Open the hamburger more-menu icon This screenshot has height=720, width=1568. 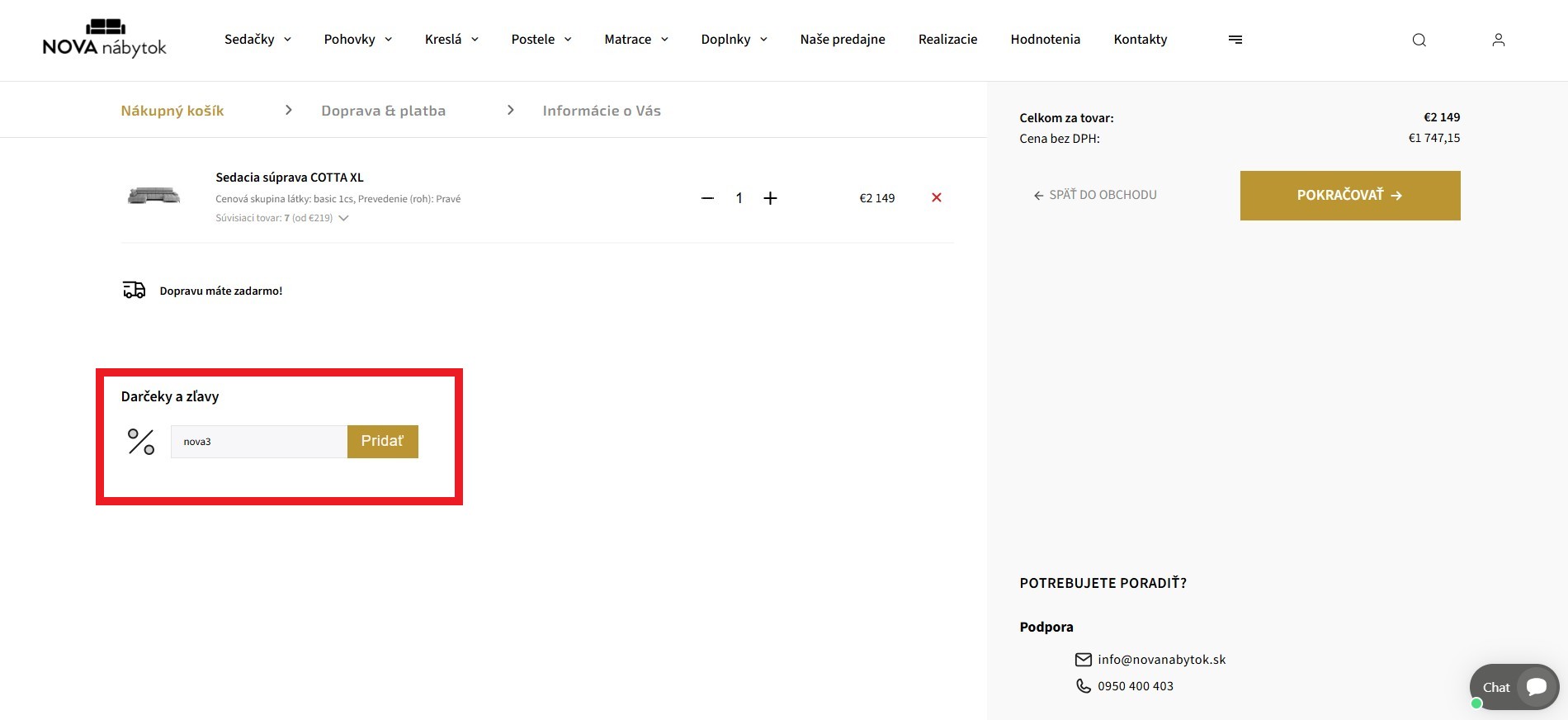click(1235, 40)
